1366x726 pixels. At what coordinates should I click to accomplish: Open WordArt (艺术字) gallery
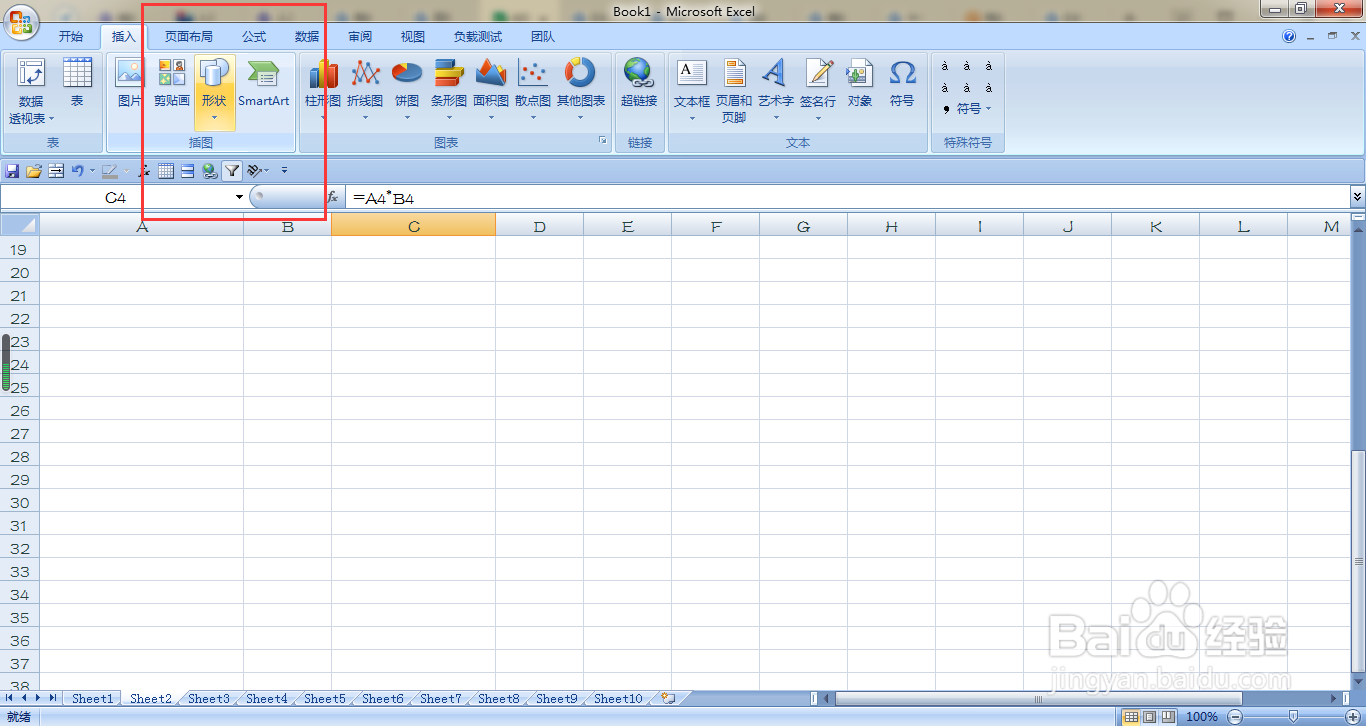(x=776, y=90)
